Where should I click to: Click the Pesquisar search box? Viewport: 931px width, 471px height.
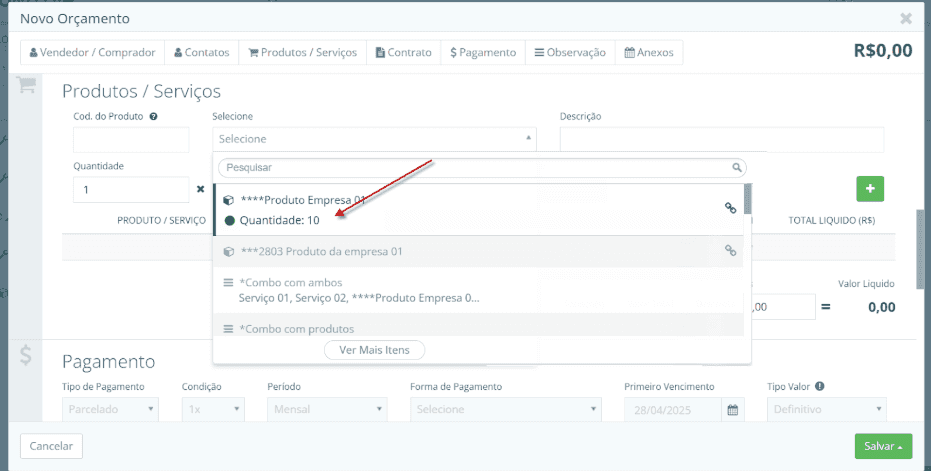482,167
